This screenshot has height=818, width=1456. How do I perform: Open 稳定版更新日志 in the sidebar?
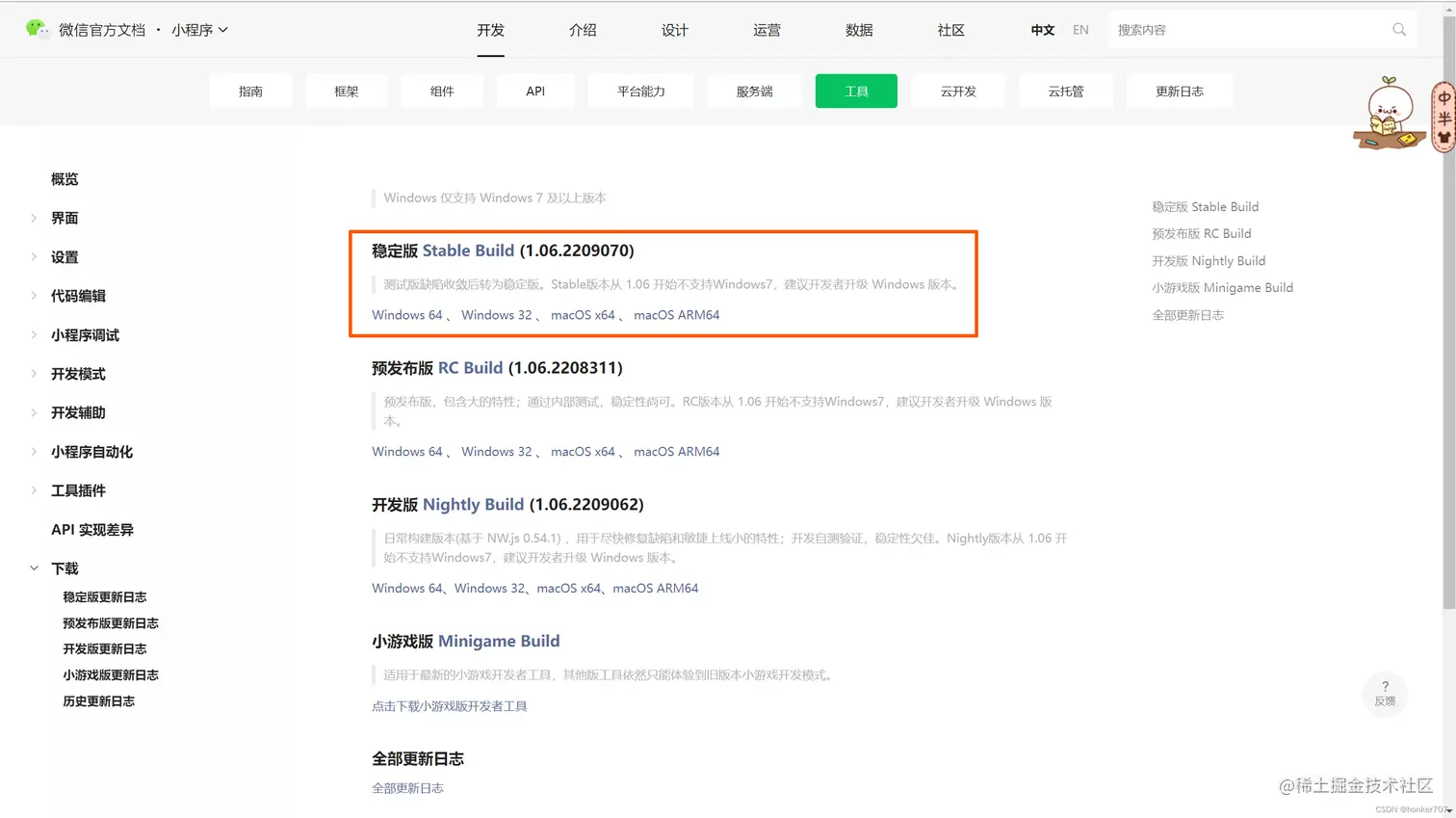pos(105,595)
